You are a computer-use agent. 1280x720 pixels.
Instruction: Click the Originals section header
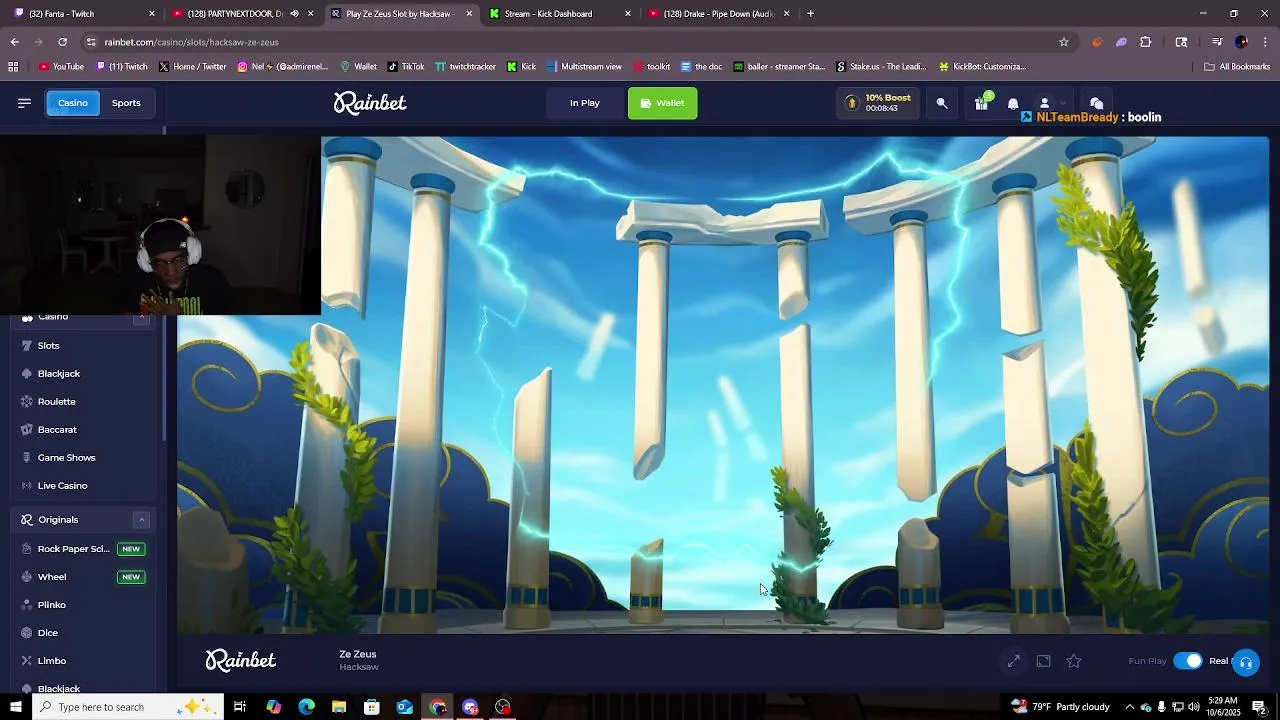[x=82, y=519]
